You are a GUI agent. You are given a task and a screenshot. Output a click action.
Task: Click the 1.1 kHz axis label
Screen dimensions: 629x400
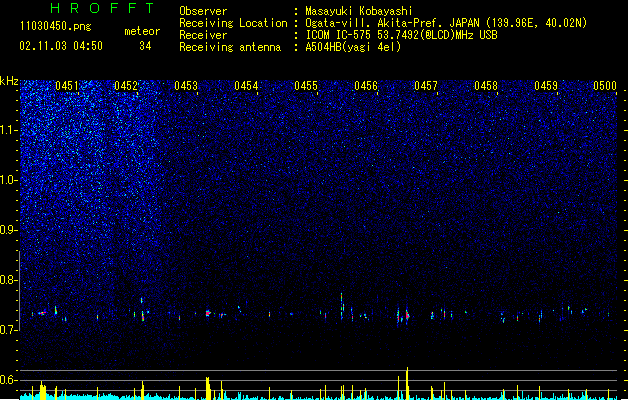tap(8, 130)
